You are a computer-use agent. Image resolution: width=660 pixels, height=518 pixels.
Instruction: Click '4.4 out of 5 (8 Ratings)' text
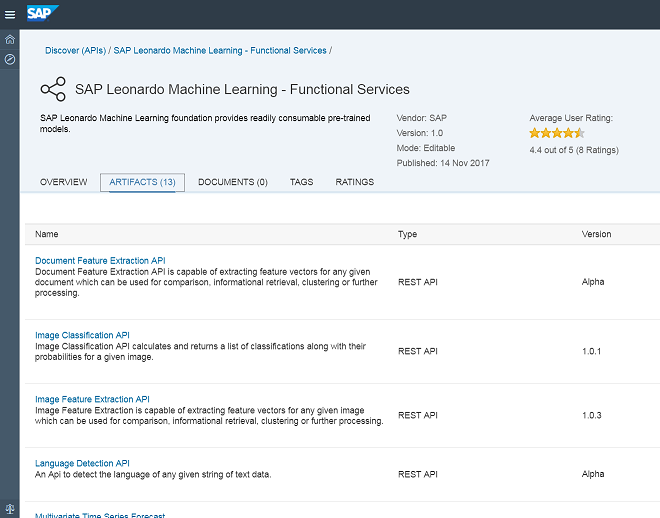coord(574,150)
